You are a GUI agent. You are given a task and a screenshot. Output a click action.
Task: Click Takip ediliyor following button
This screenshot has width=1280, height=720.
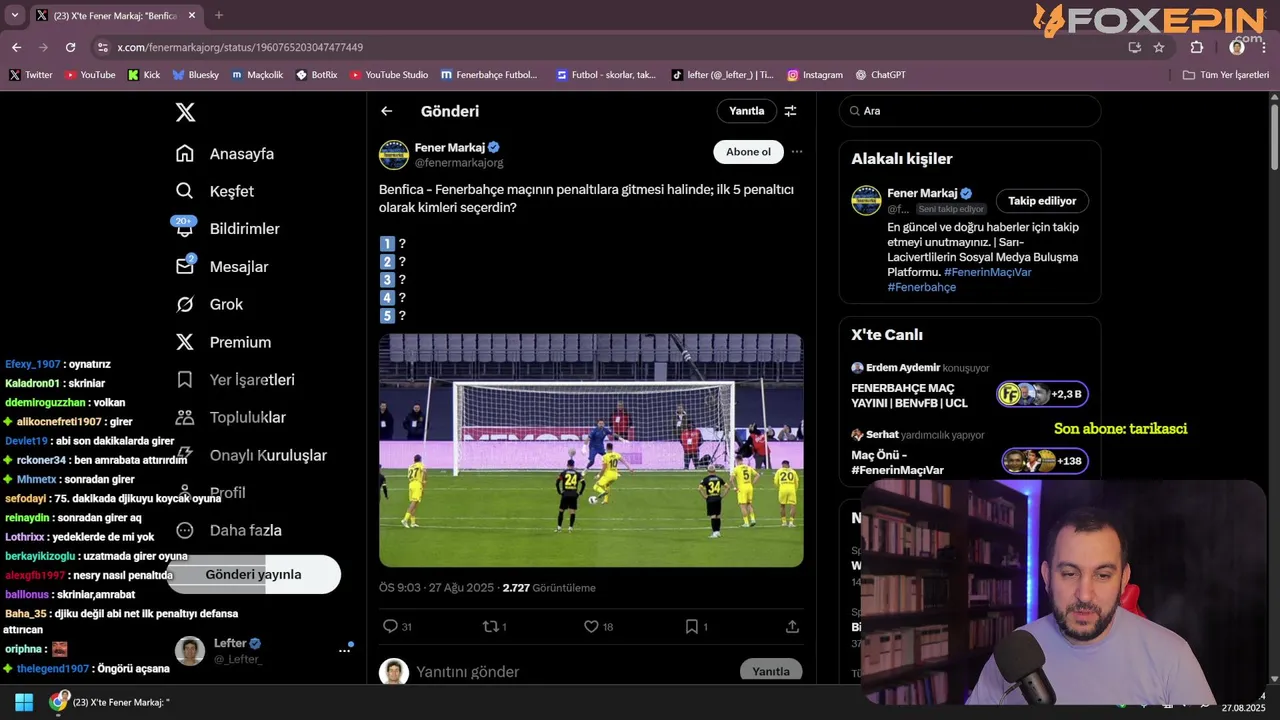click(1042, 201)
